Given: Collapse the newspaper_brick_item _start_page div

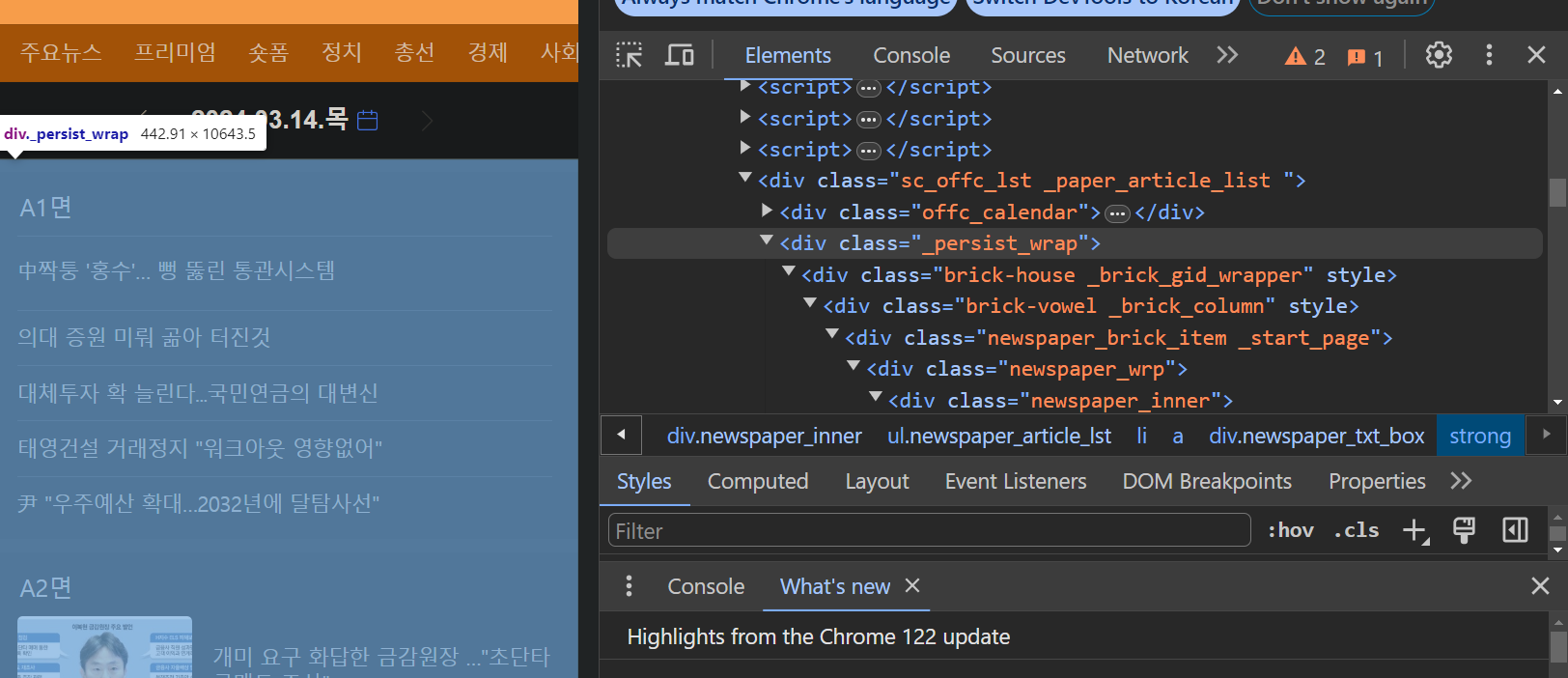Looking at the screenshot, I should [x=832, y=334].
